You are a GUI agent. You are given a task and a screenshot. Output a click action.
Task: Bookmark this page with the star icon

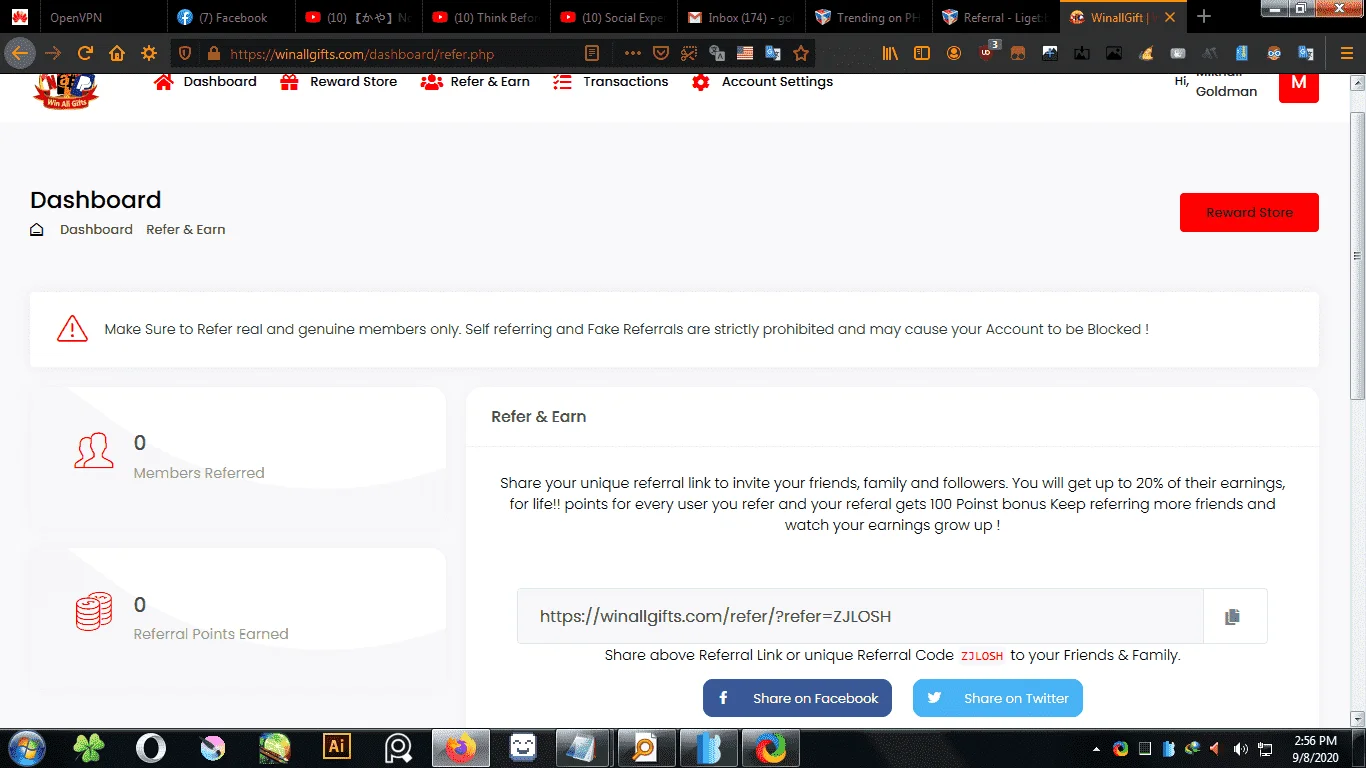[x=800, y=53]
